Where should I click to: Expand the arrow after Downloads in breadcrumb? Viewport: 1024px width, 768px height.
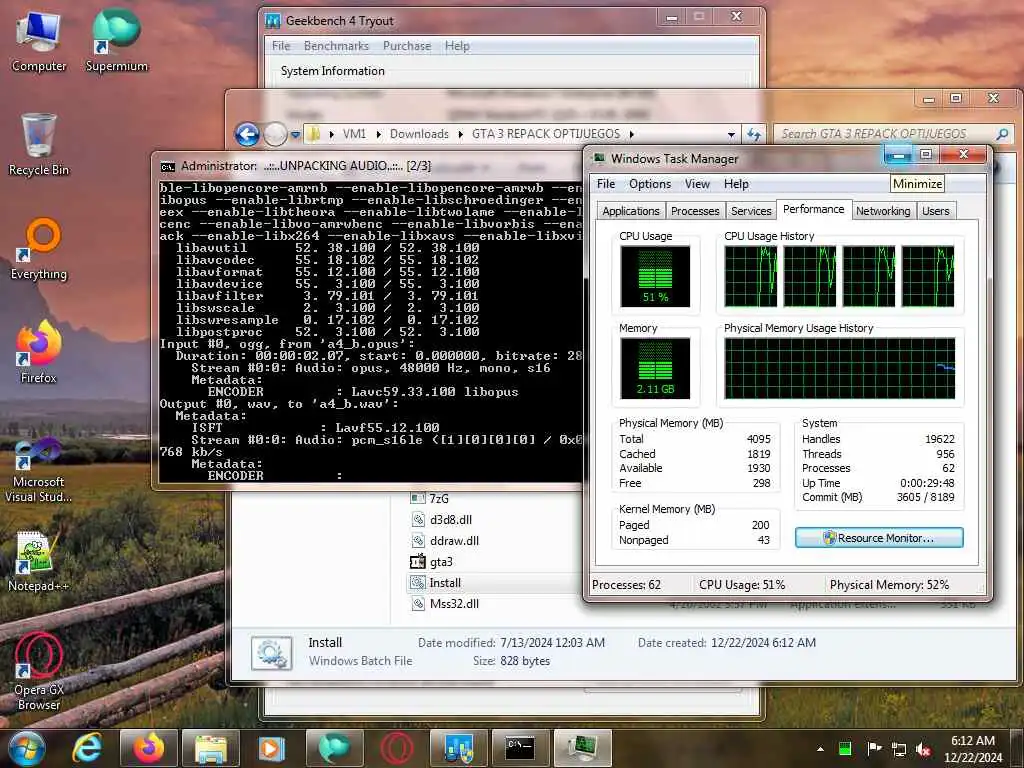[x=460, y=134]
